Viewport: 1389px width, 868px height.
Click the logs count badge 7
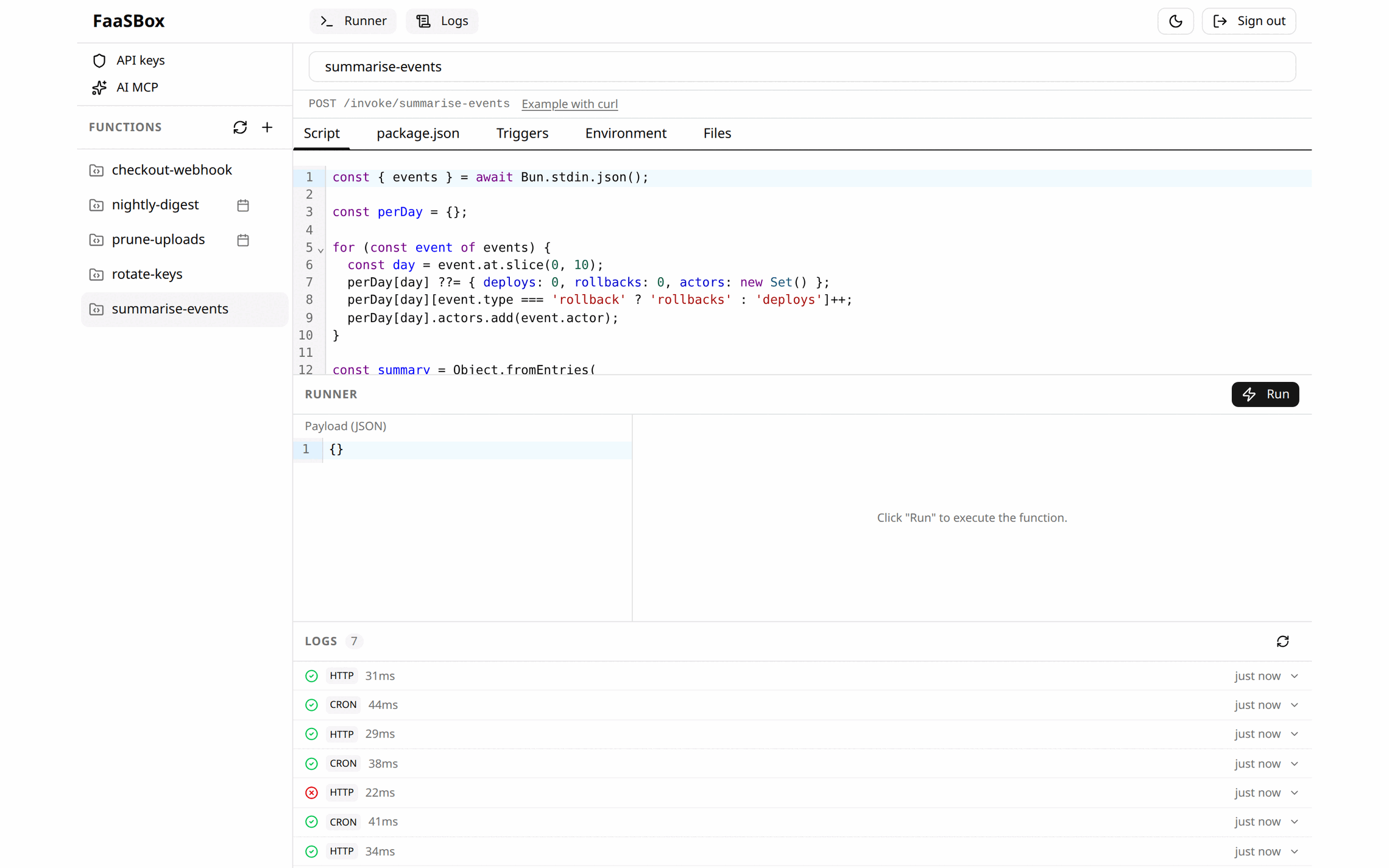[x=354, y=641]
